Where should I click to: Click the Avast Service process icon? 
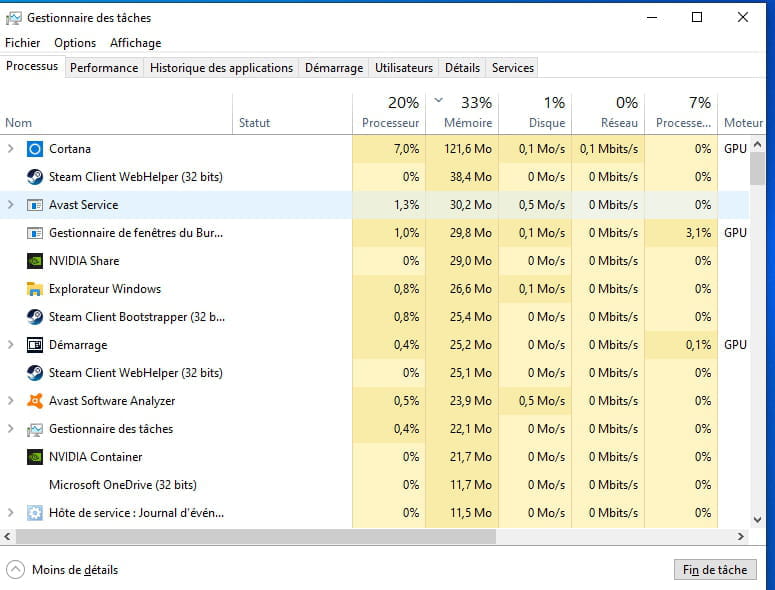[35, 205]
